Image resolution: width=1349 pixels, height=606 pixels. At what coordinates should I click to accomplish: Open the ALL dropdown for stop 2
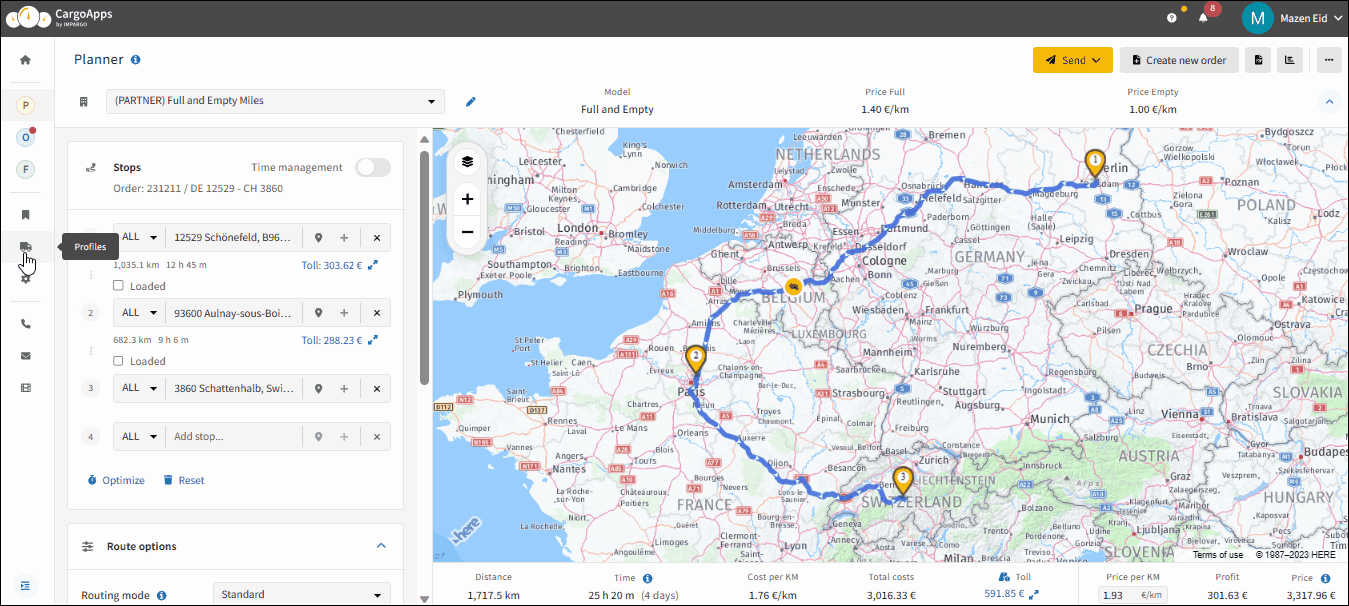tap(140, 313)
